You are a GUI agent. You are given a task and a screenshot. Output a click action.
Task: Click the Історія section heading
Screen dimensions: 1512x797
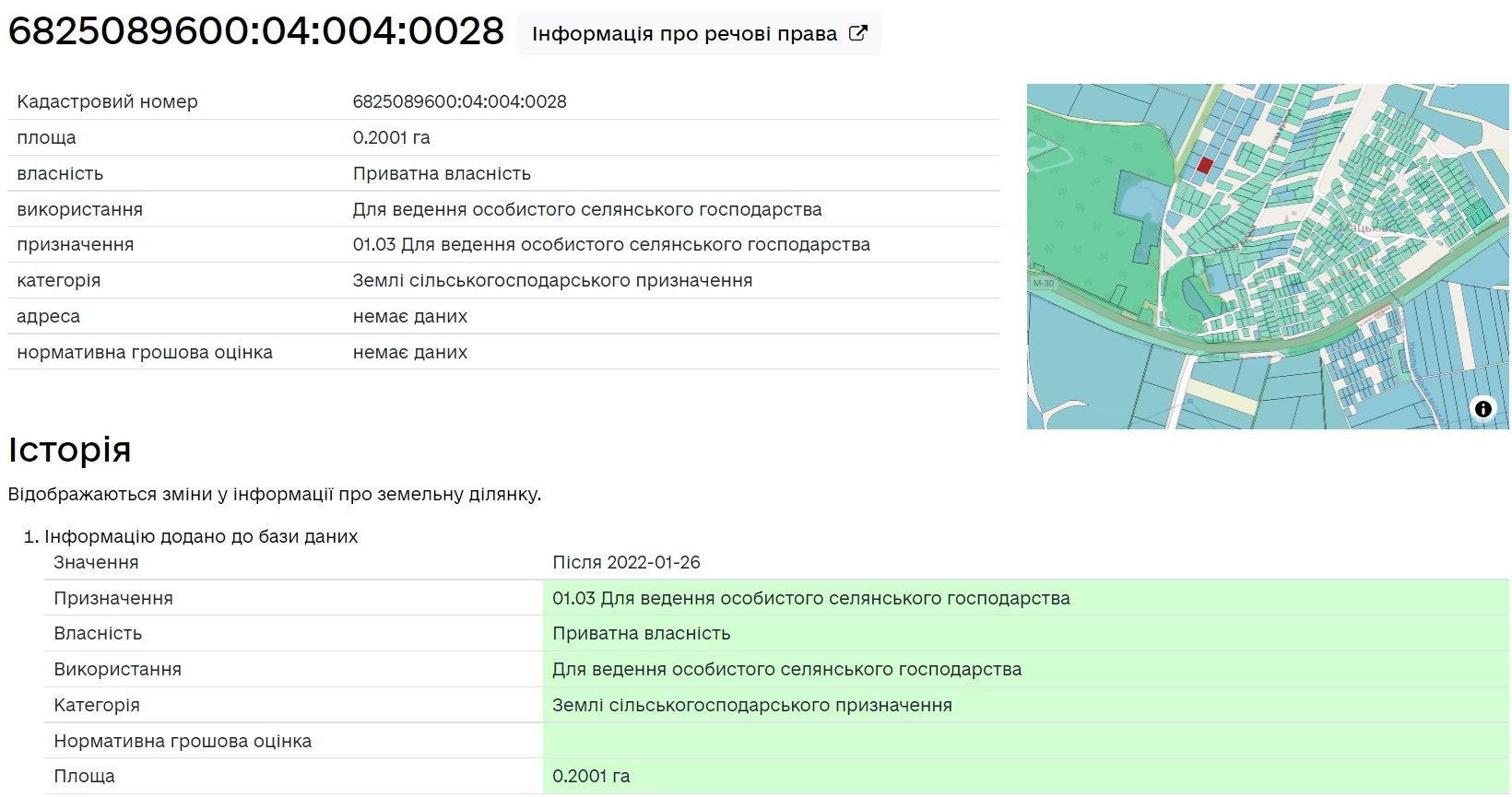pyautogui.click(x=70, y=450)
